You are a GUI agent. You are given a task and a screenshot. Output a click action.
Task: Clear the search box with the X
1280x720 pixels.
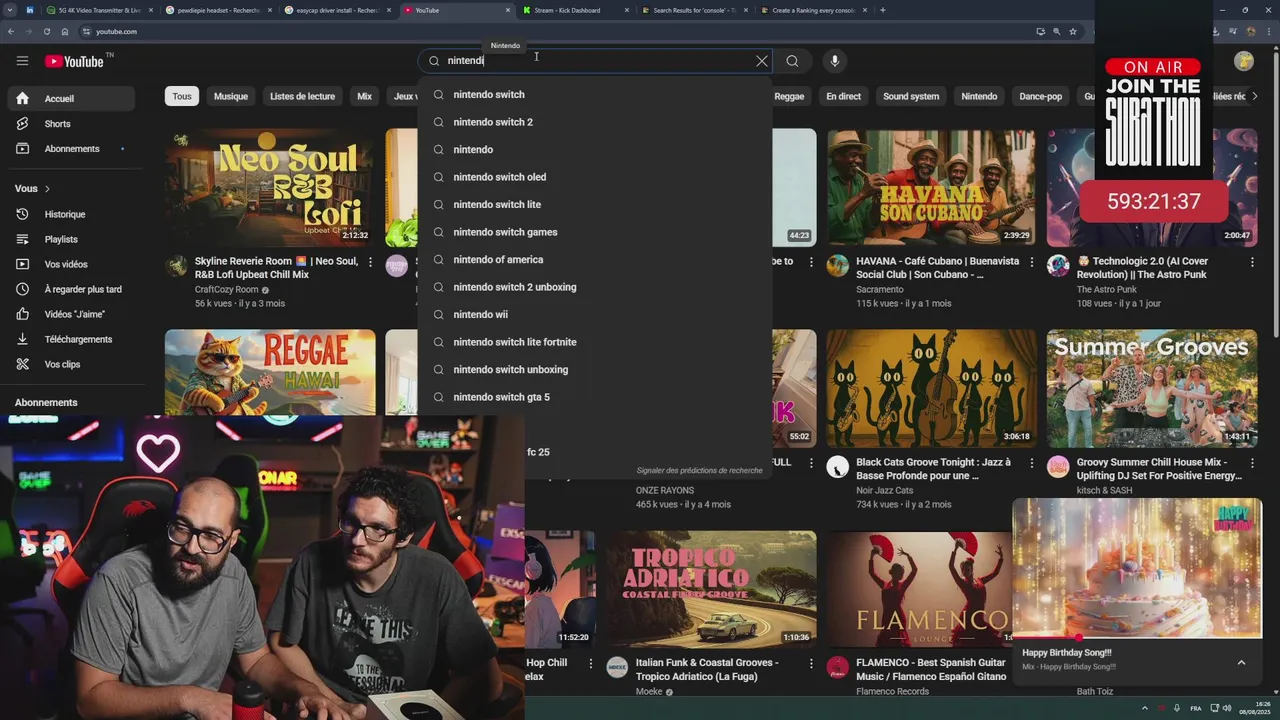coord(762,61)
